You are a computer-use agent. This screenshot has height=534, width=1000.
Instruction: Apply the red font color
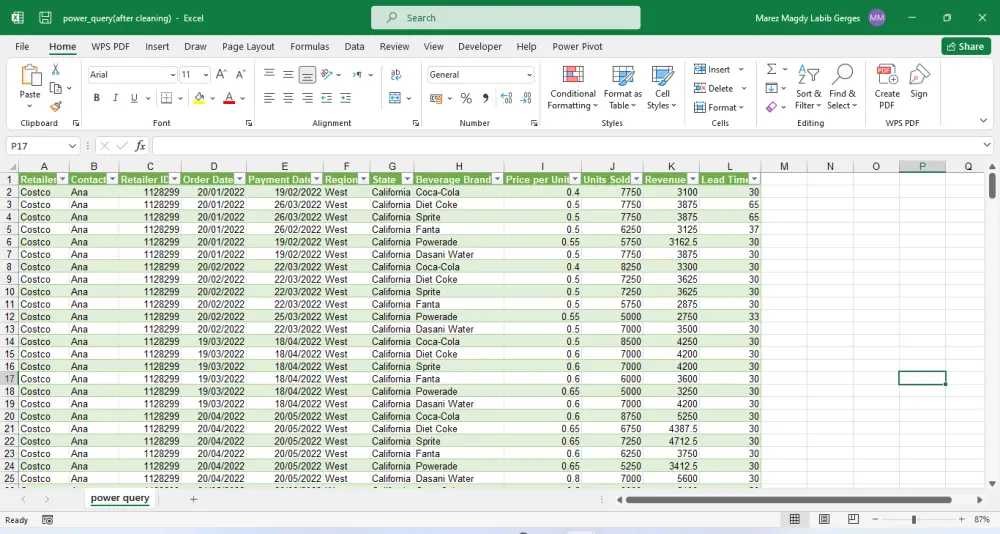point(229,98)
